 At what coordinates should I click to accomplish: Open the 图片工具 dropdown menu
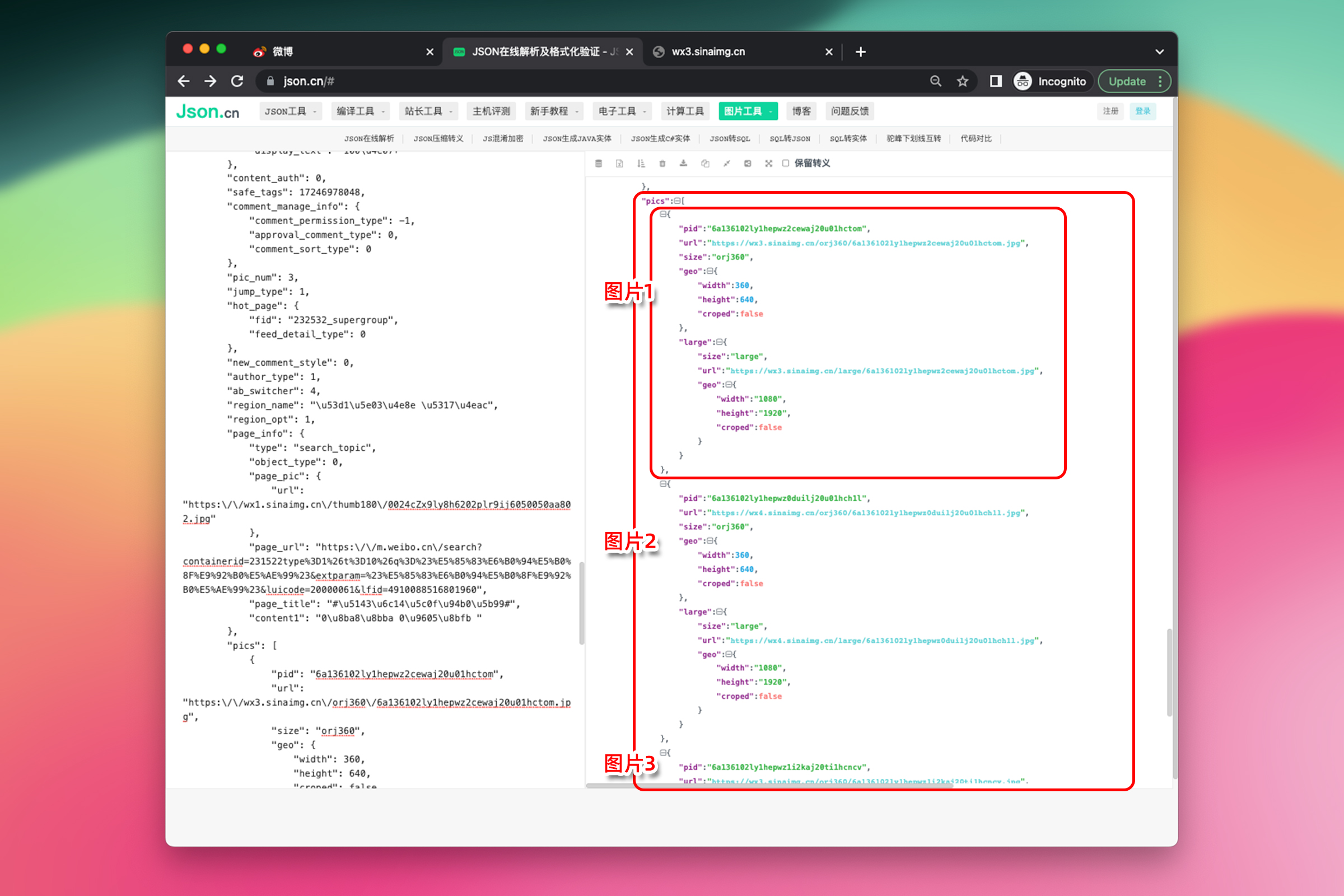click(x=748, y=111)
